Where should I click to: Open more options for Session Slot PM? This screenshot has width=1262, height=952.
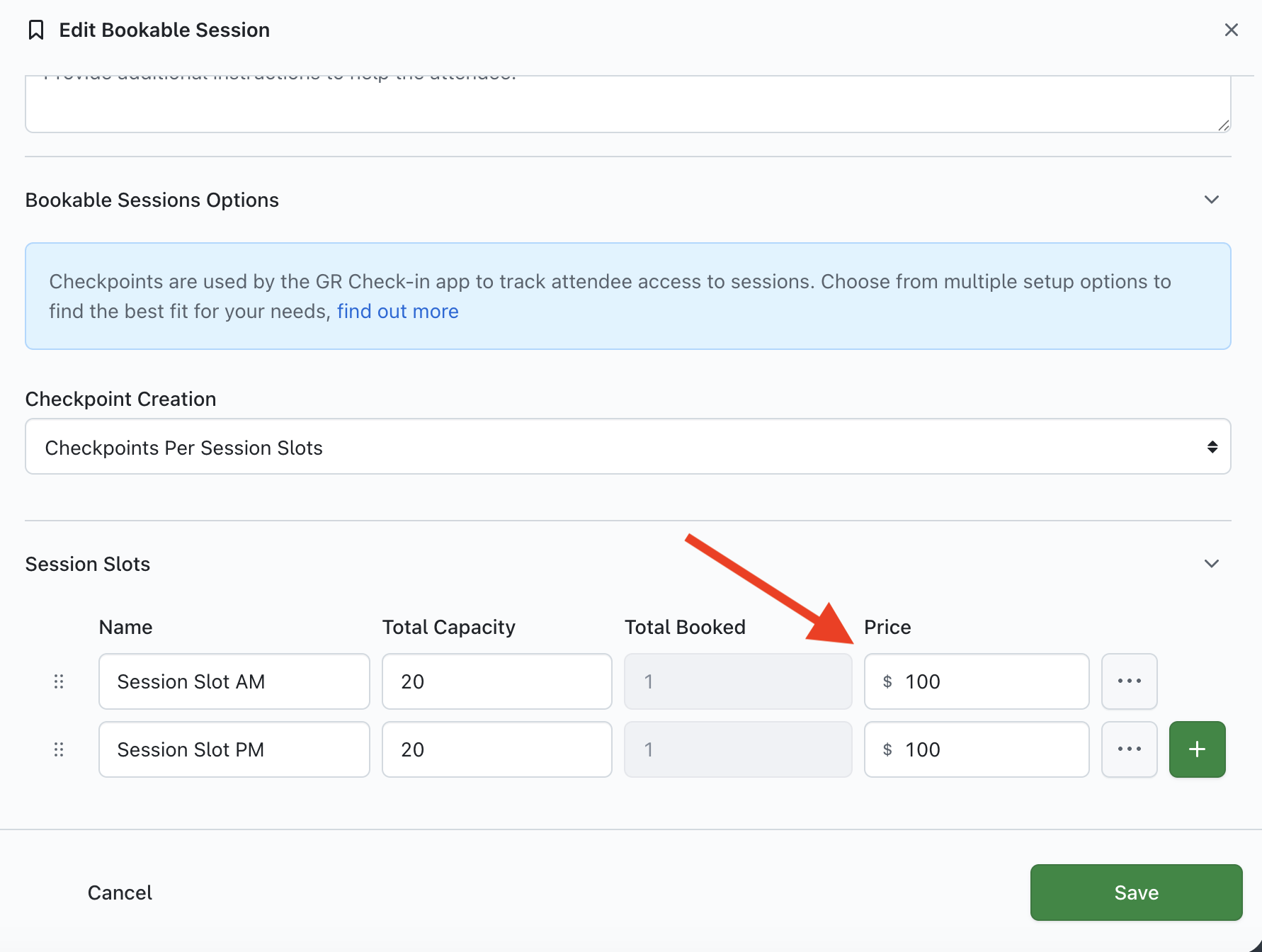(1129, 749)
